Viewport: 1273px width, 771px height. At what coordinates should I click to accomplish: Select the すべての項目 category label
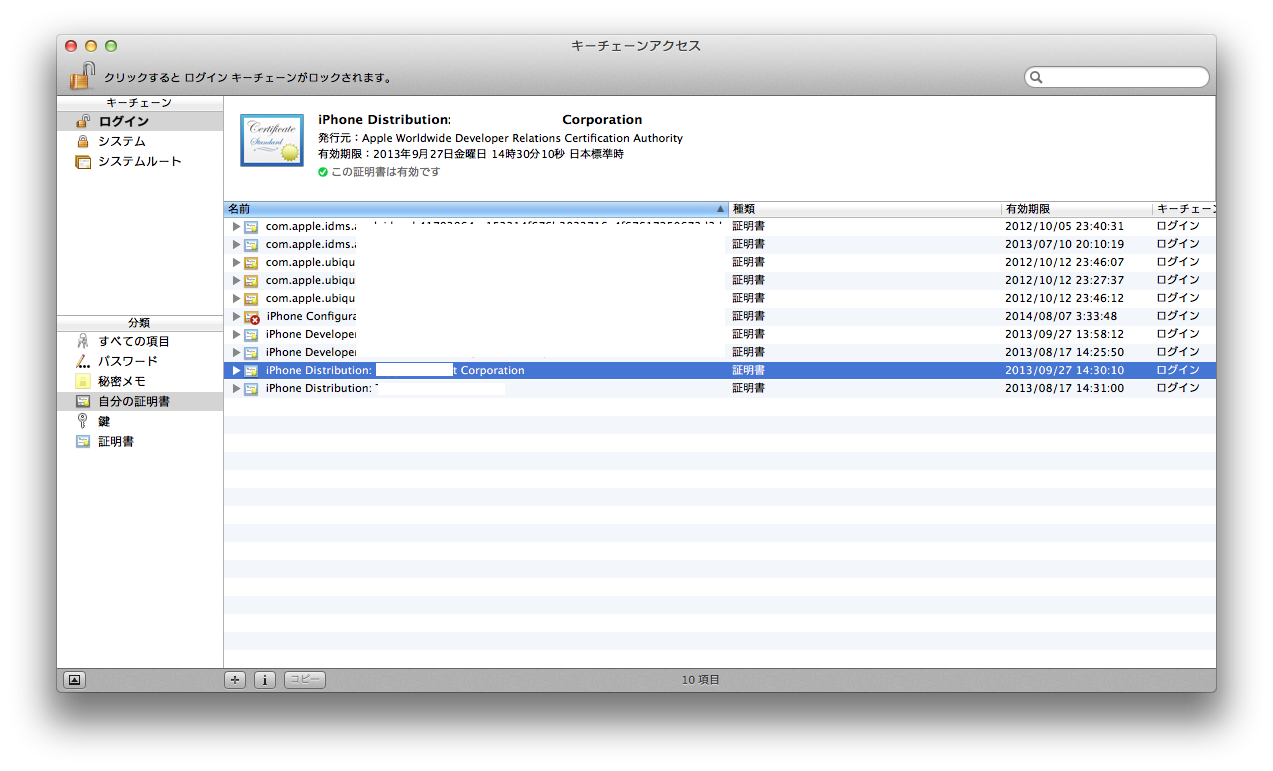pyautogui.click(x=134, y=341)
